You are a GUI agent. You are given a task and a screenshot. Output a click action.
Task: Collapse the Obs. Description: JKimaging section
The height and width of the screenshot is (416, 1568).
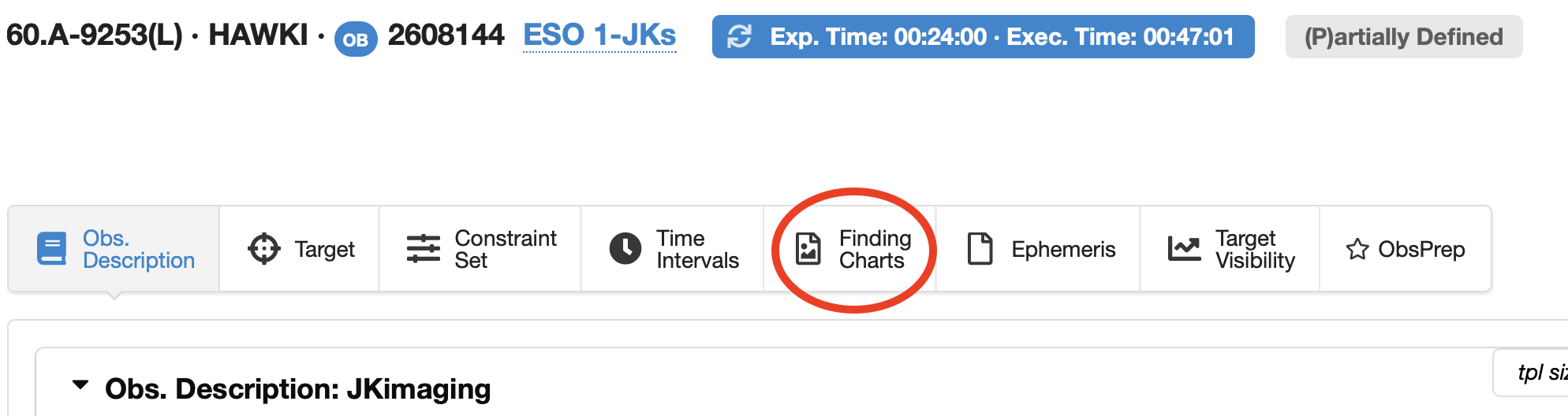point(80,385)
